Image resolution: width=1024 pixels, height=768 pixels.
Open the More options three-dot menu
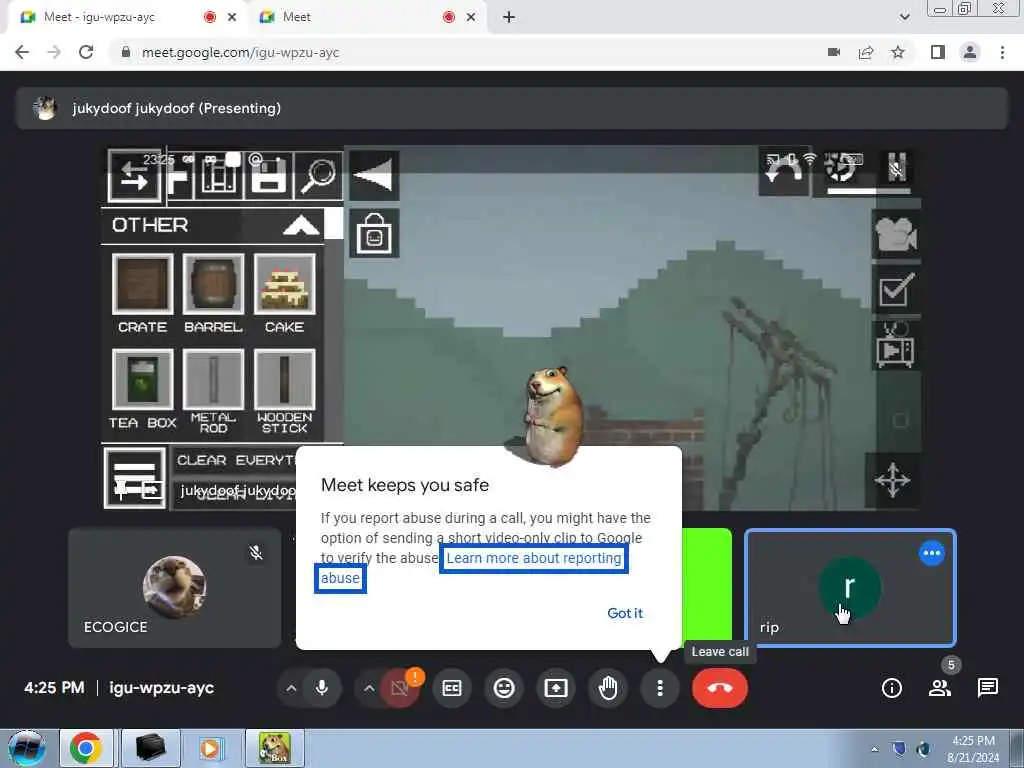point(660,688)
